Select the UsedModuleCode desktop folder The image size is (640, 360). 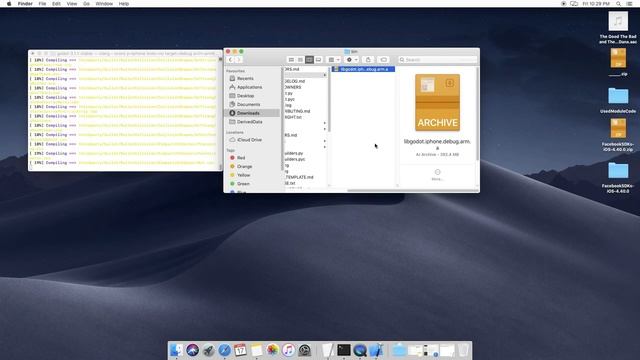click(618, 100)
